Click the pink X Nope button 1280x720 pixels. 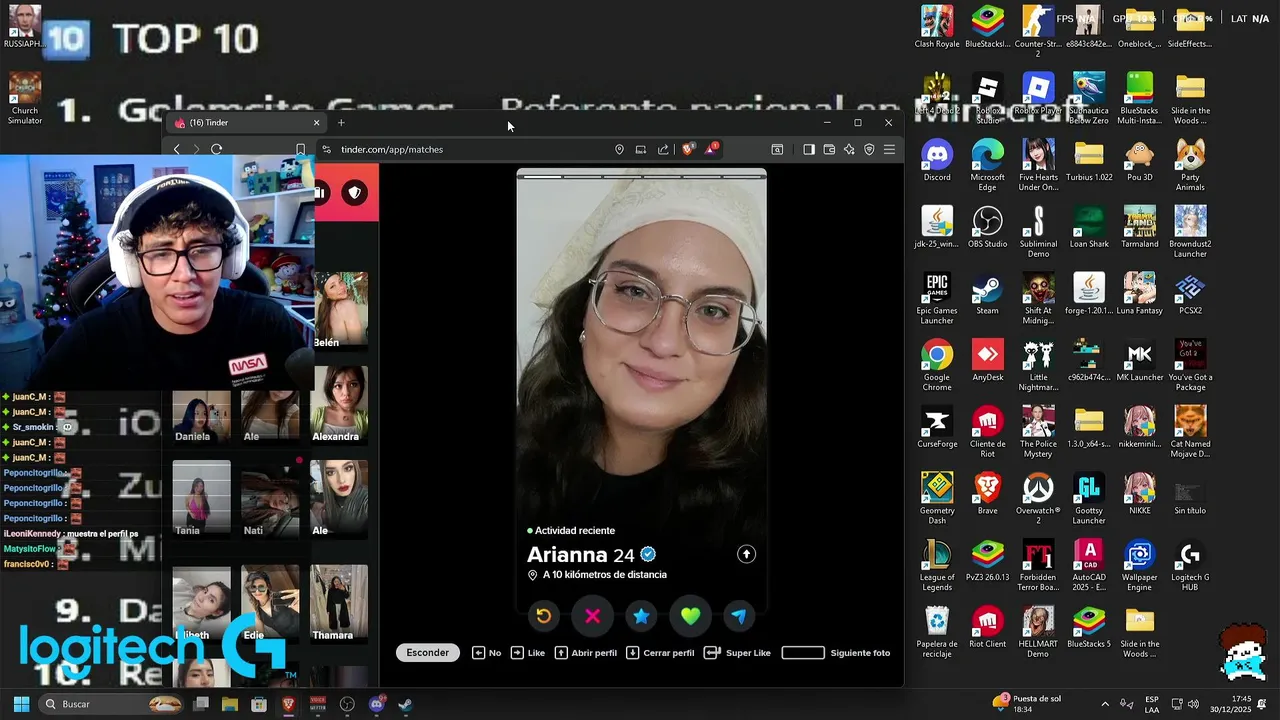(592, 616)
